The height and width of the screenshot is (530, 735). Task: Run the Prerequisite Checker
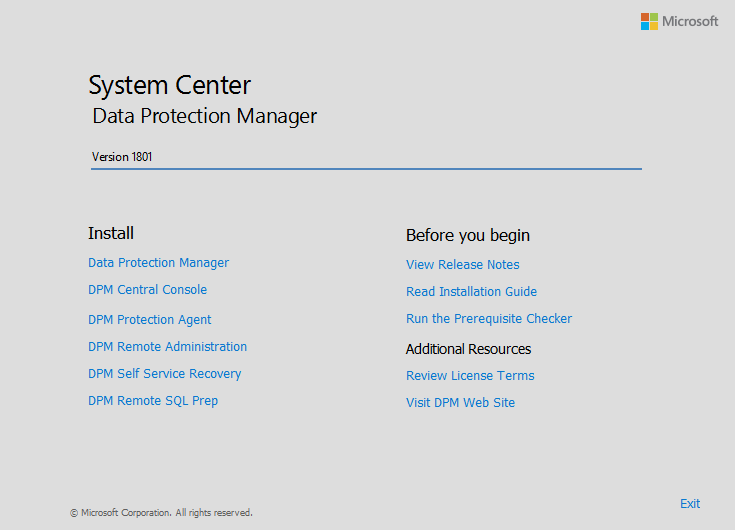[488, 319]
